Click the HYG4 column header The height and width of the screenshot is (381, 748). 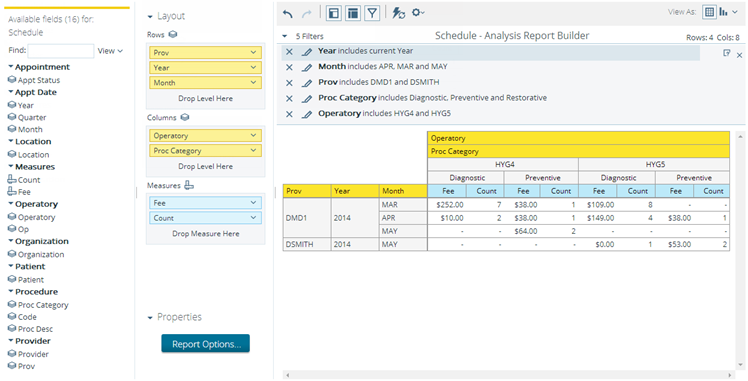[x=503, y=165]
